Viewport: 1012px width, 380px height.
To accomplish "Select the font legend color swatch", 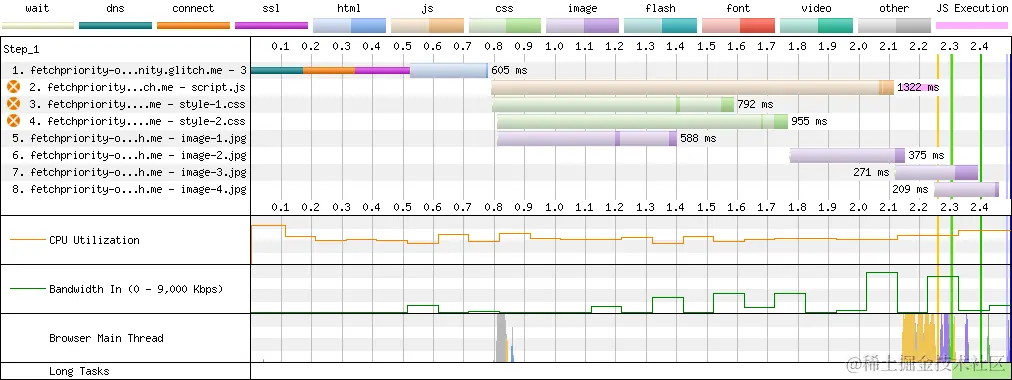I will 738,26.
